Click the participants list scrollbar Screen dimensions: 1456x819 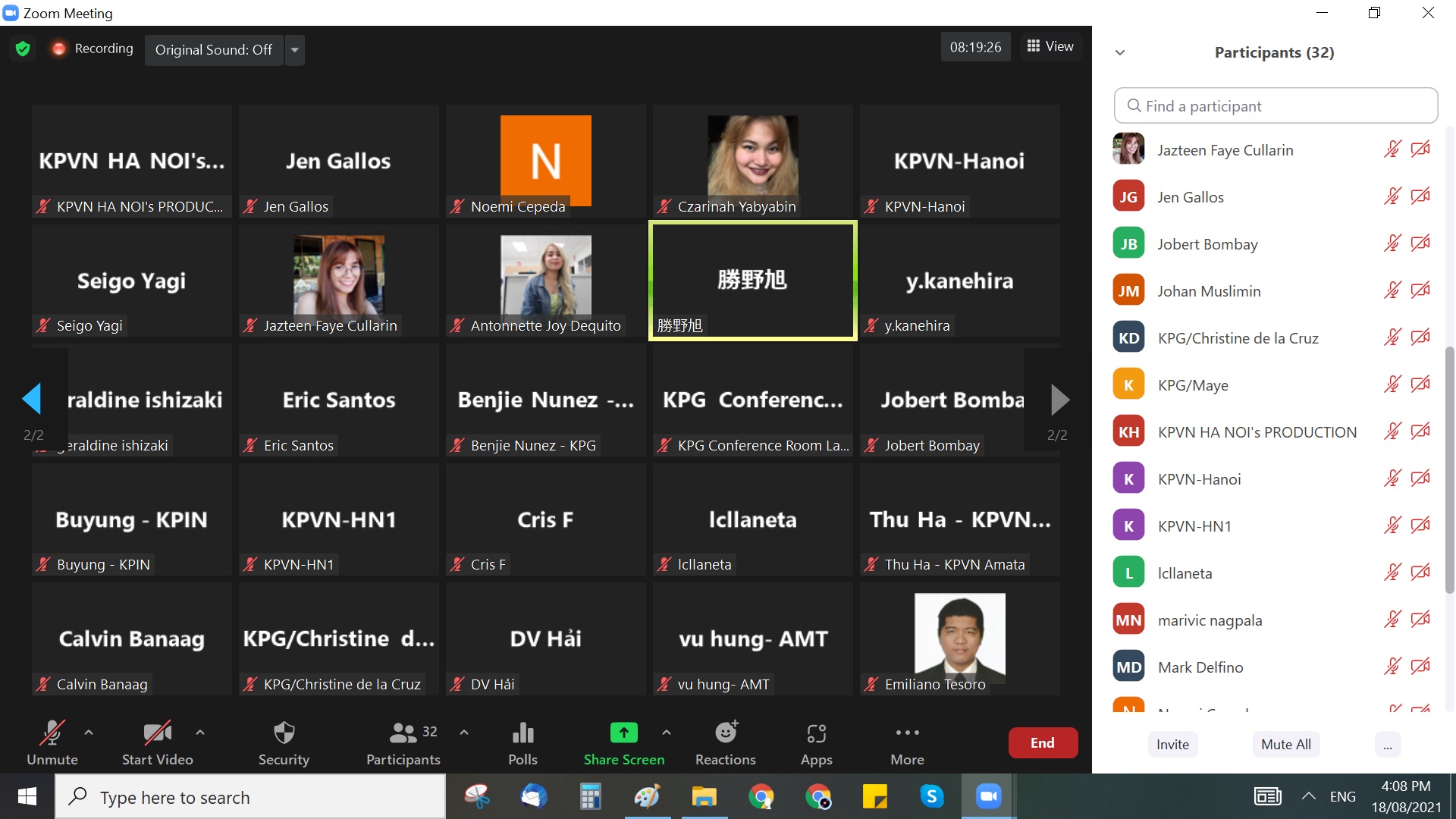(x=1449, y=470)
